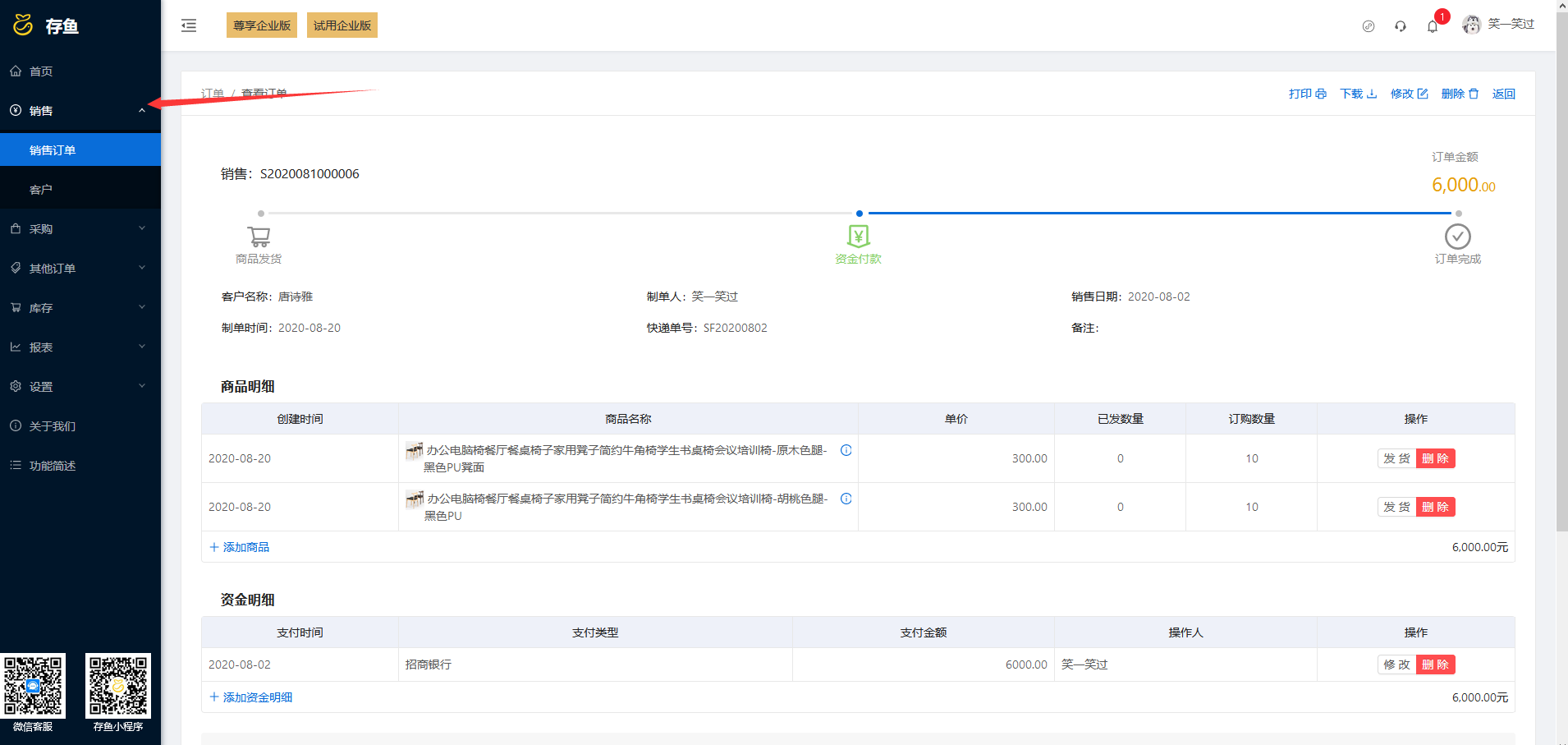The height and width of the screenshot is (745, 1568).
Task: Open product thumbnail for 原木色腿 chair
Action: click(415, 450)
